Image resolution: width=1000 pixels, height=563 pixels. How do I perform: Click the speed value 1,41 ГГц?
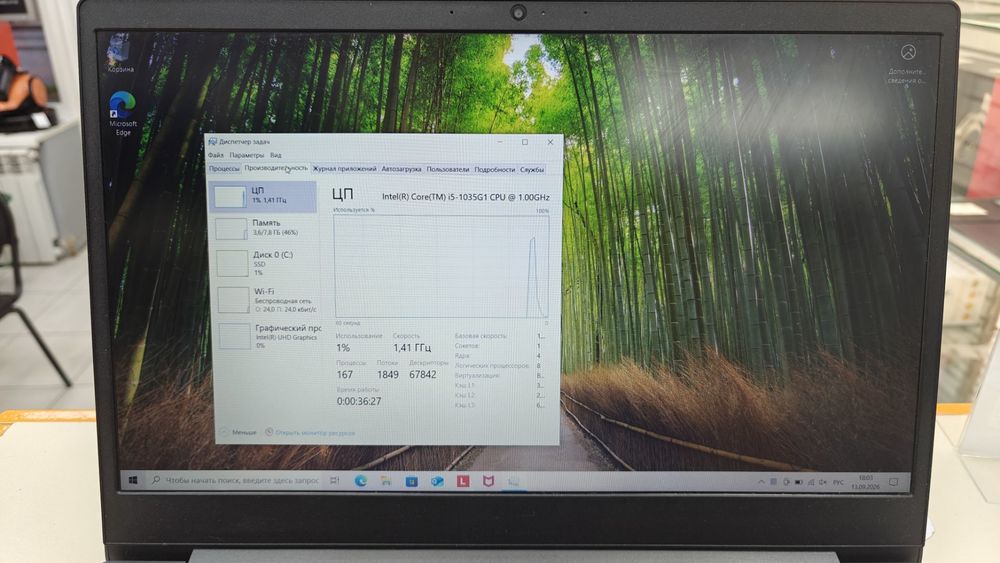(x=412, y=347)
